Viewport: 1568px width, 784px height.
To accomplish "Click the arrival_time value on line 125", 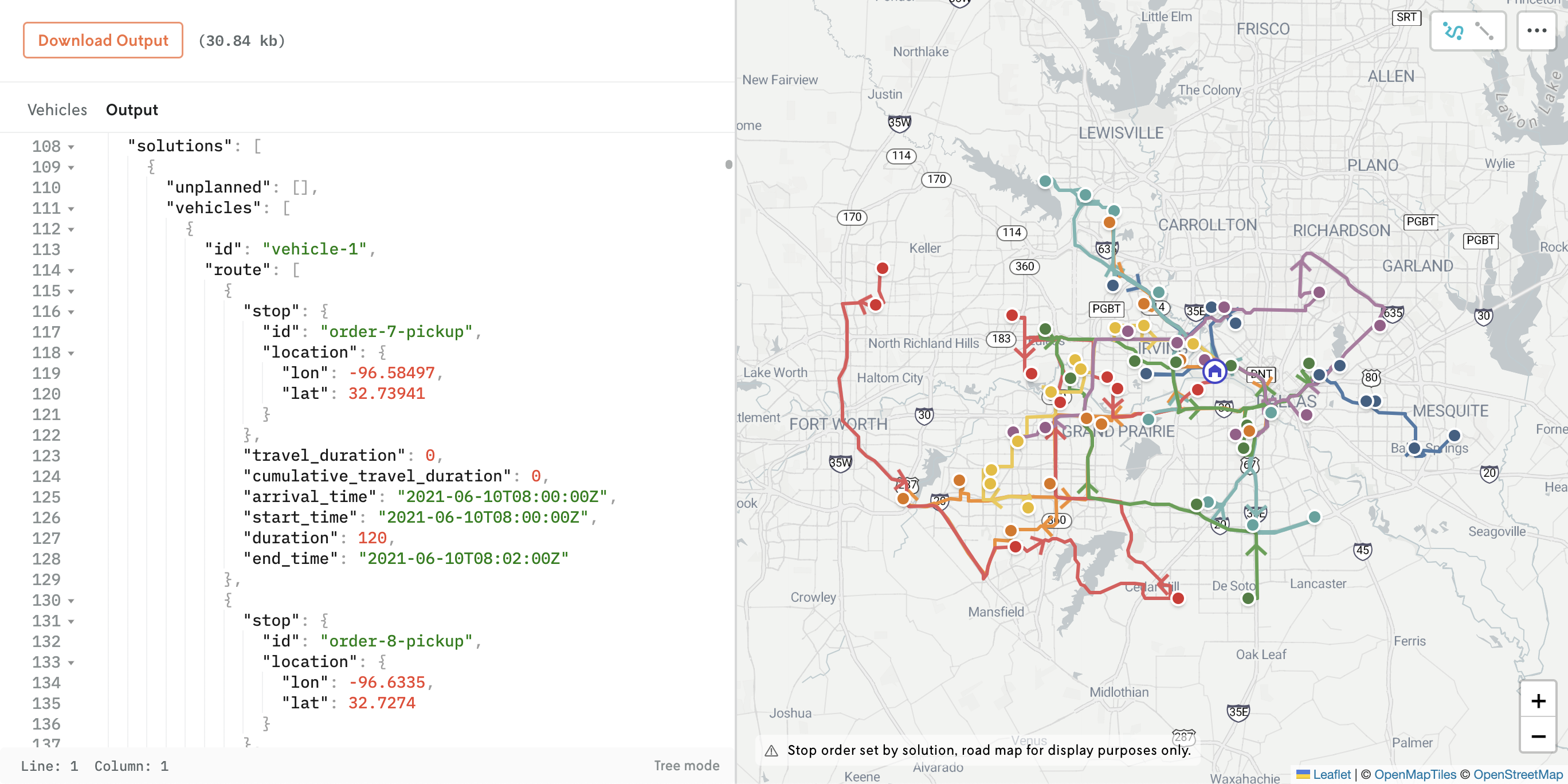I will [502, 497].
